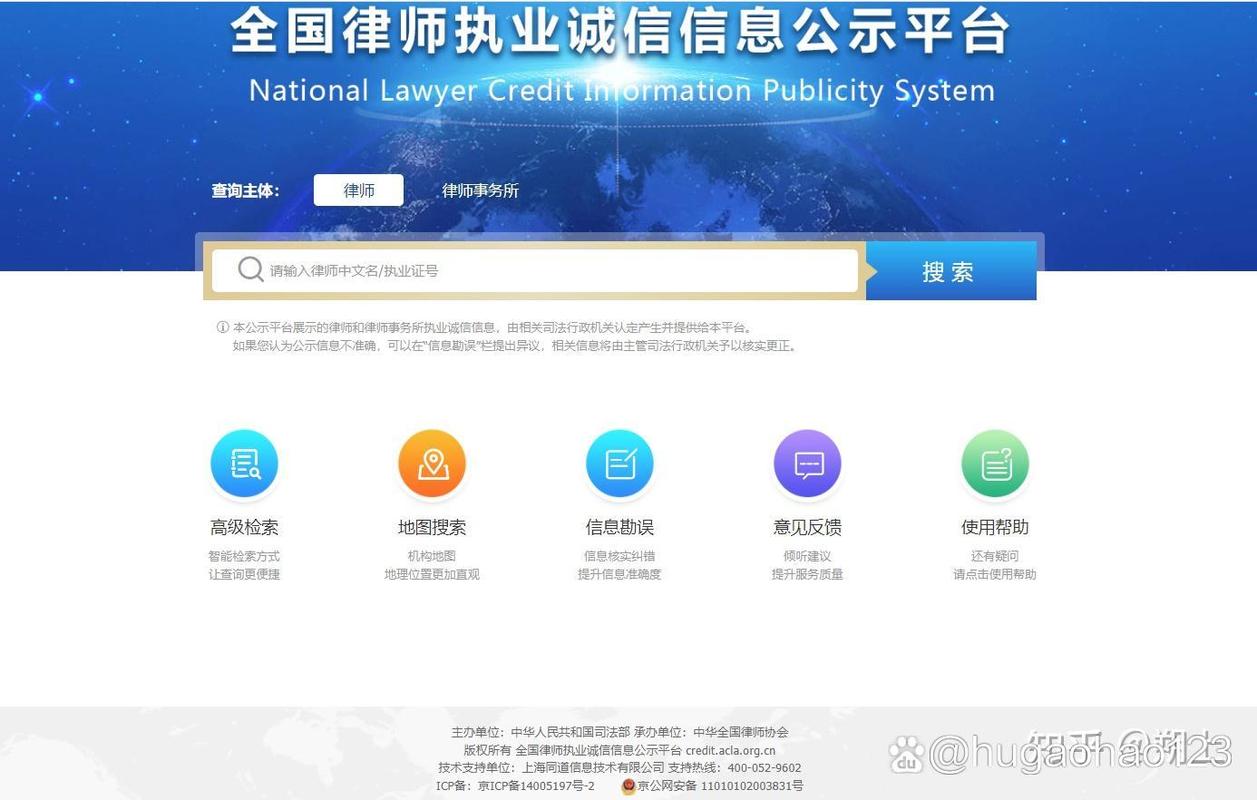Click the 智能检索方式 description text

(244, 556)
